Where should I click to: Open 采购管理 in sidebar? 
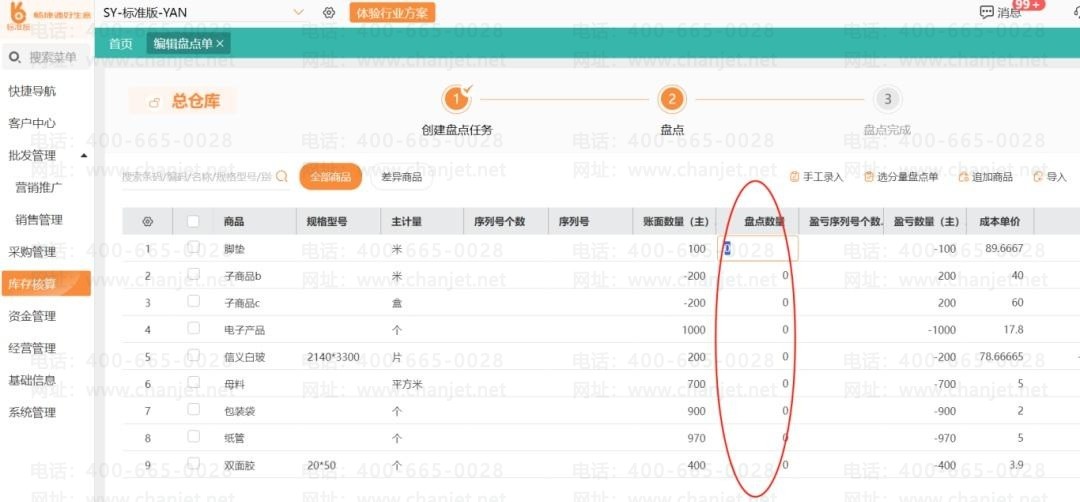[x=32, y=252]
